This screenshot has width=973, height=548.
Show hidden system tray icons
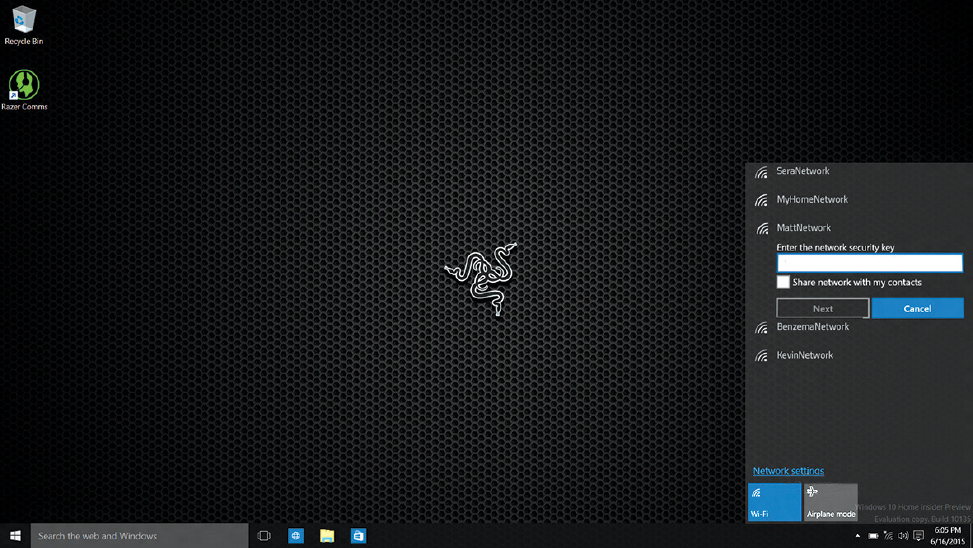click(858, 536)
